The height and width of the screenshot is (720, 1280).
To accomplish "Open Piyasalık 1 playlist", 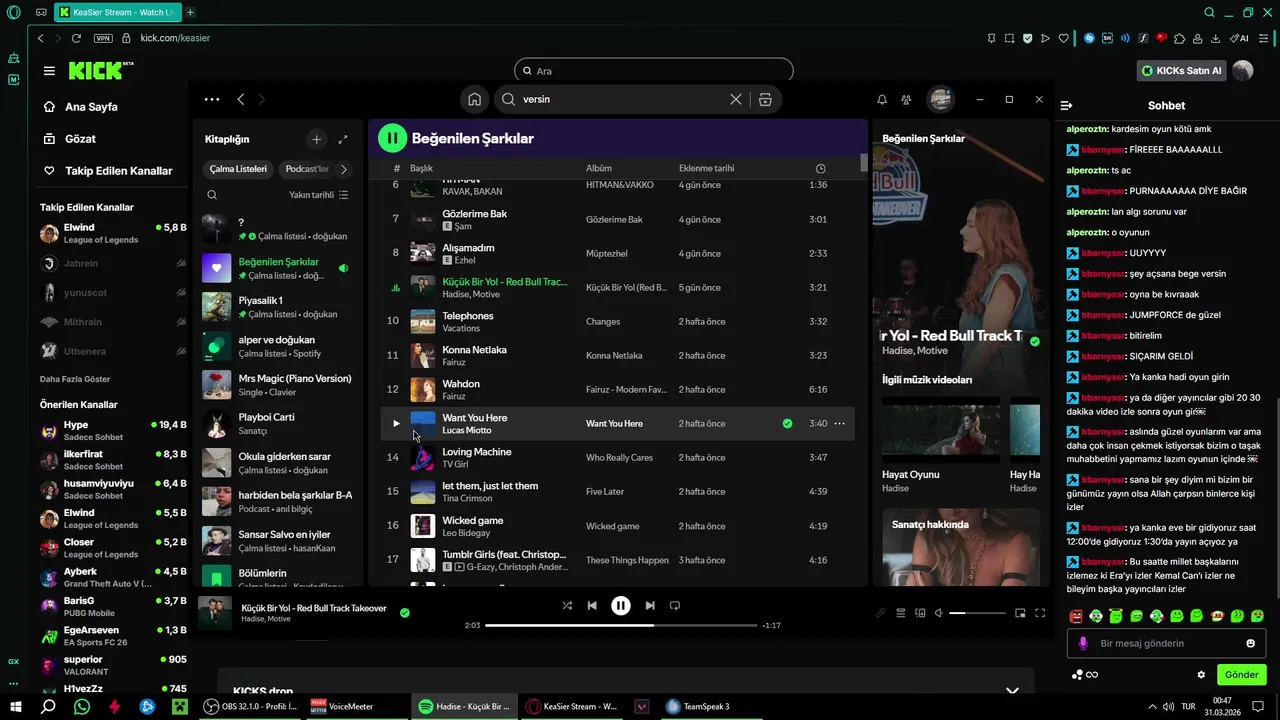I will [278, 307].
